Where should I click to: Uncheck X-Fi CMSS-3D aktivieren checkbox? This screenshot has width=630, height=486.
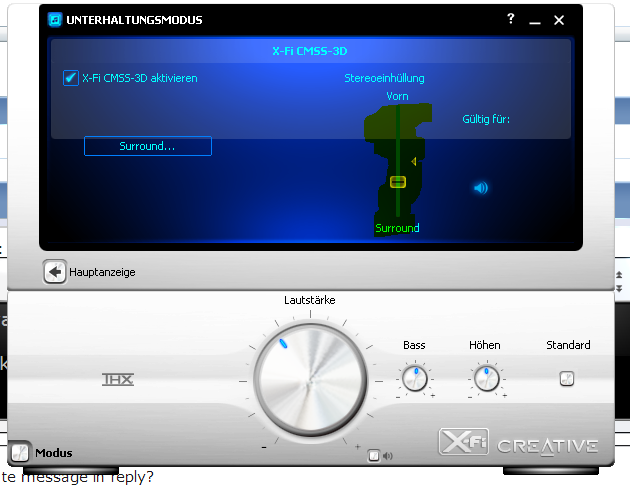pos(71,78)
